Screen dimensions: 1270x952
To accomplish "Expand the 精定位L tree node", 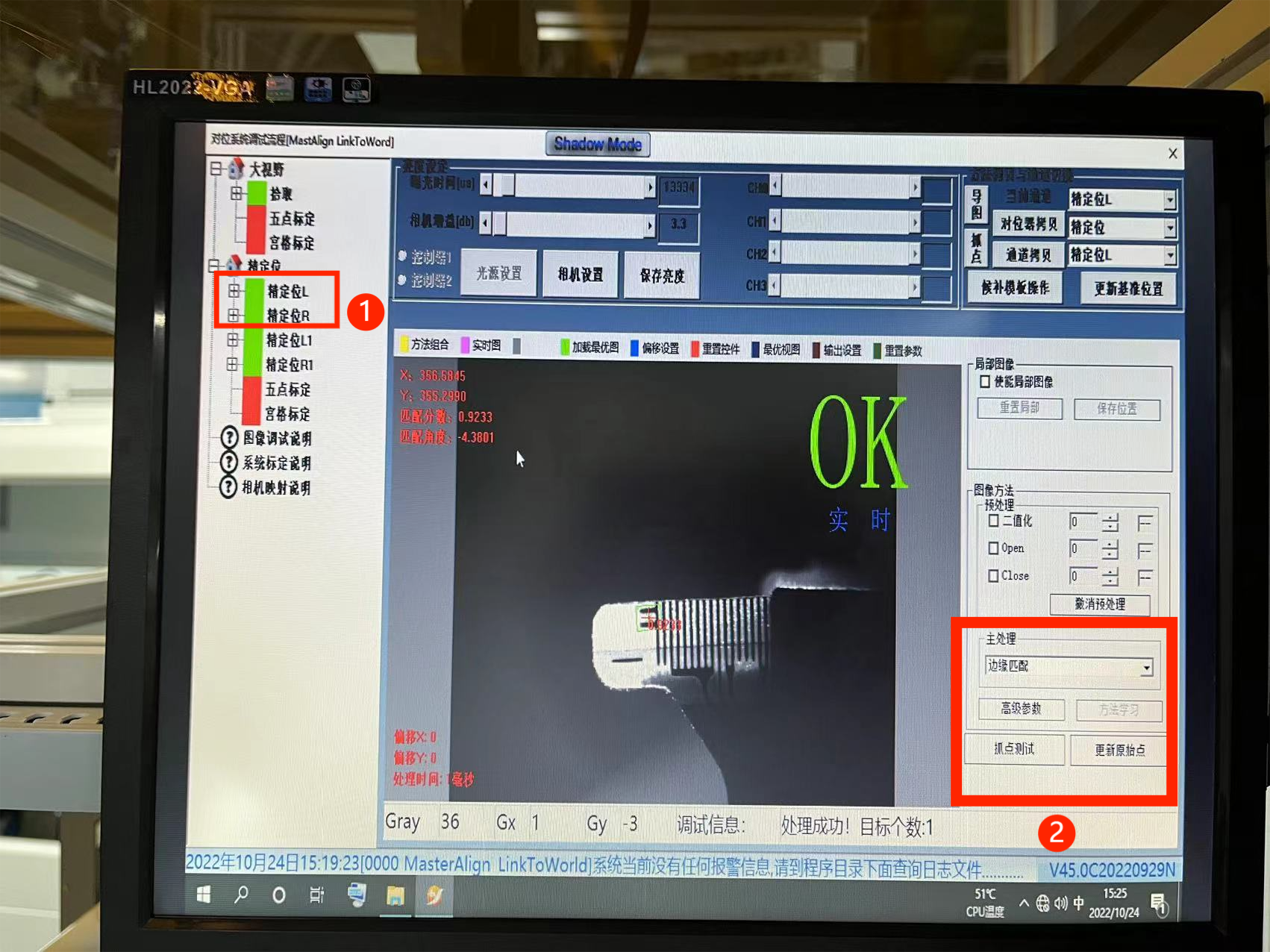I will coord(234,290).
